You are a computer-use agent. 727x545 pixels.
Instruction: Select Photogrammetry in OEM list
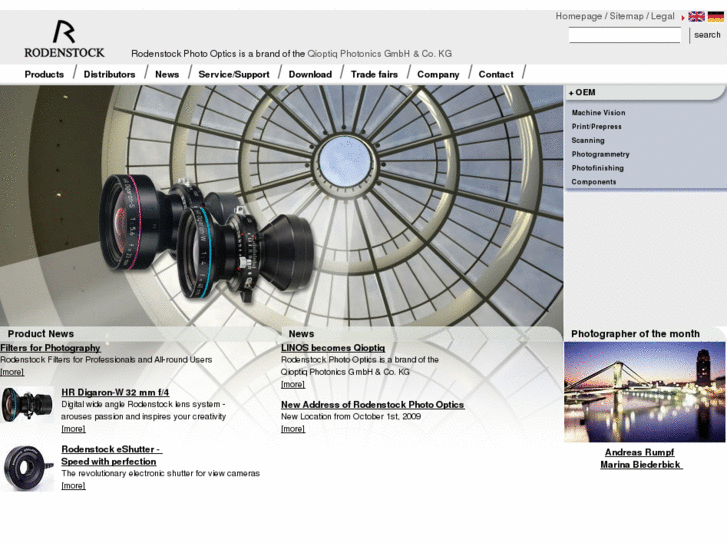pos(600,154)
